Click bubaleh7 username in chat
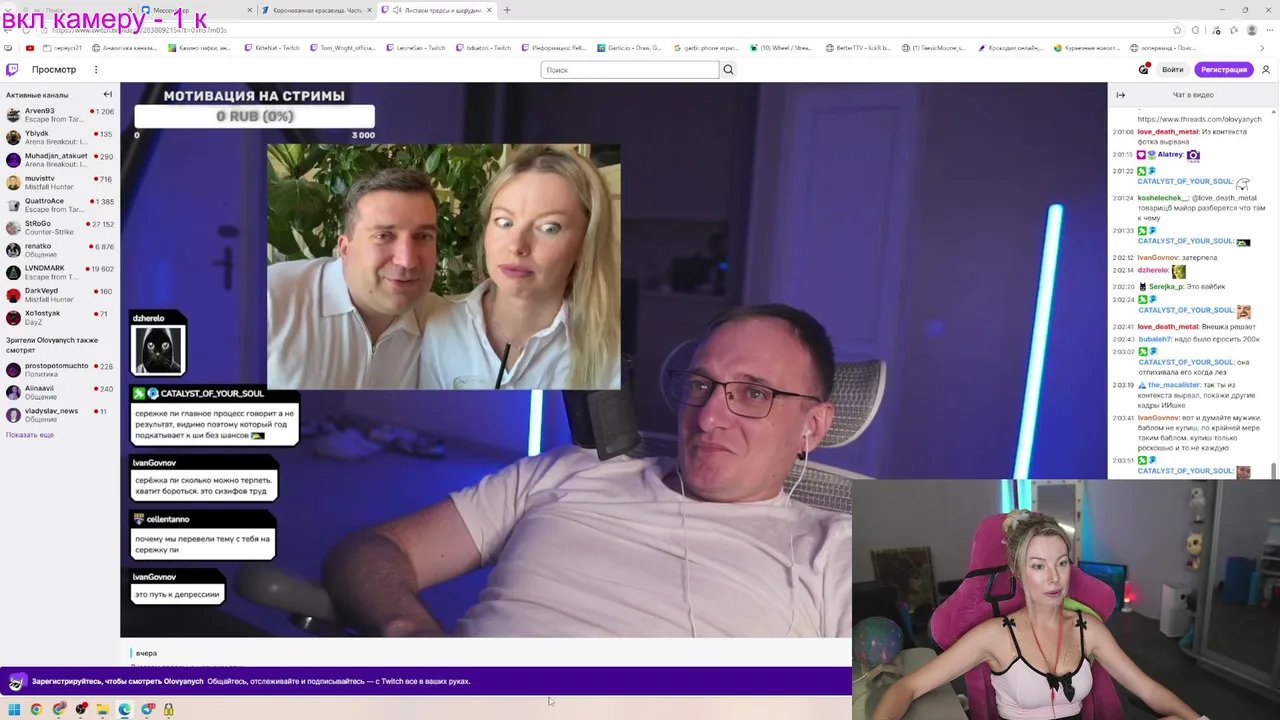 [x=1154, y=339]
